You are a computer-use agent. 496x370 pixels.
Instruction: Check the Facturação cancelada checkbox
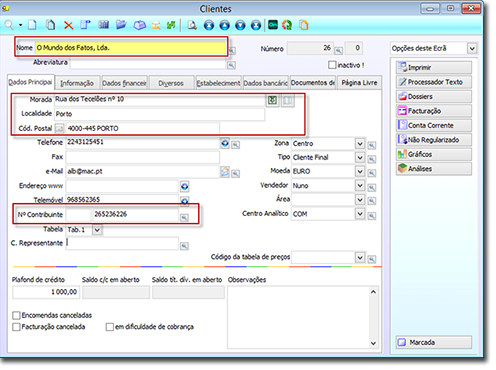pyautogui.click(x=16, y=327)
